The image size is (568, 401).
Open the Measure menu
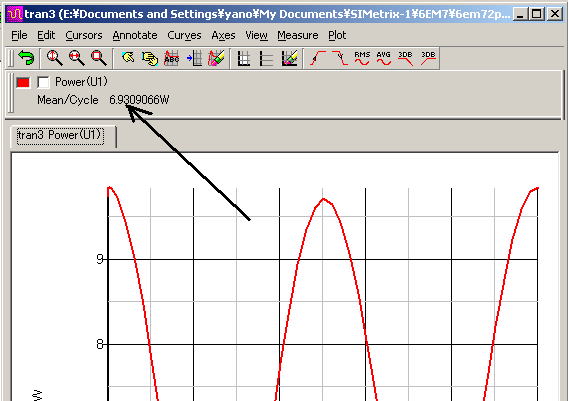point(298,35)
